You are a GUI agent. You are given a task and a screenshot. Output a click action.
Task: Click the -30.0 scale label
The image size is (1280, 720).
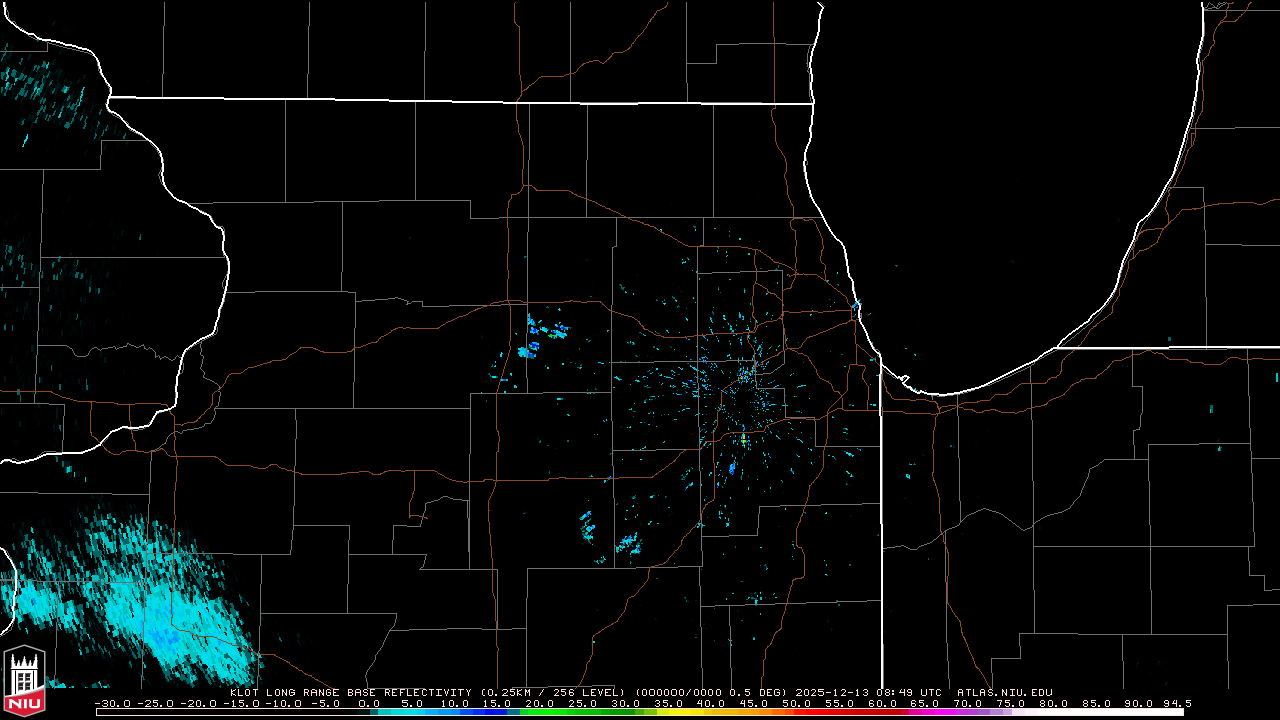[113, 703]
